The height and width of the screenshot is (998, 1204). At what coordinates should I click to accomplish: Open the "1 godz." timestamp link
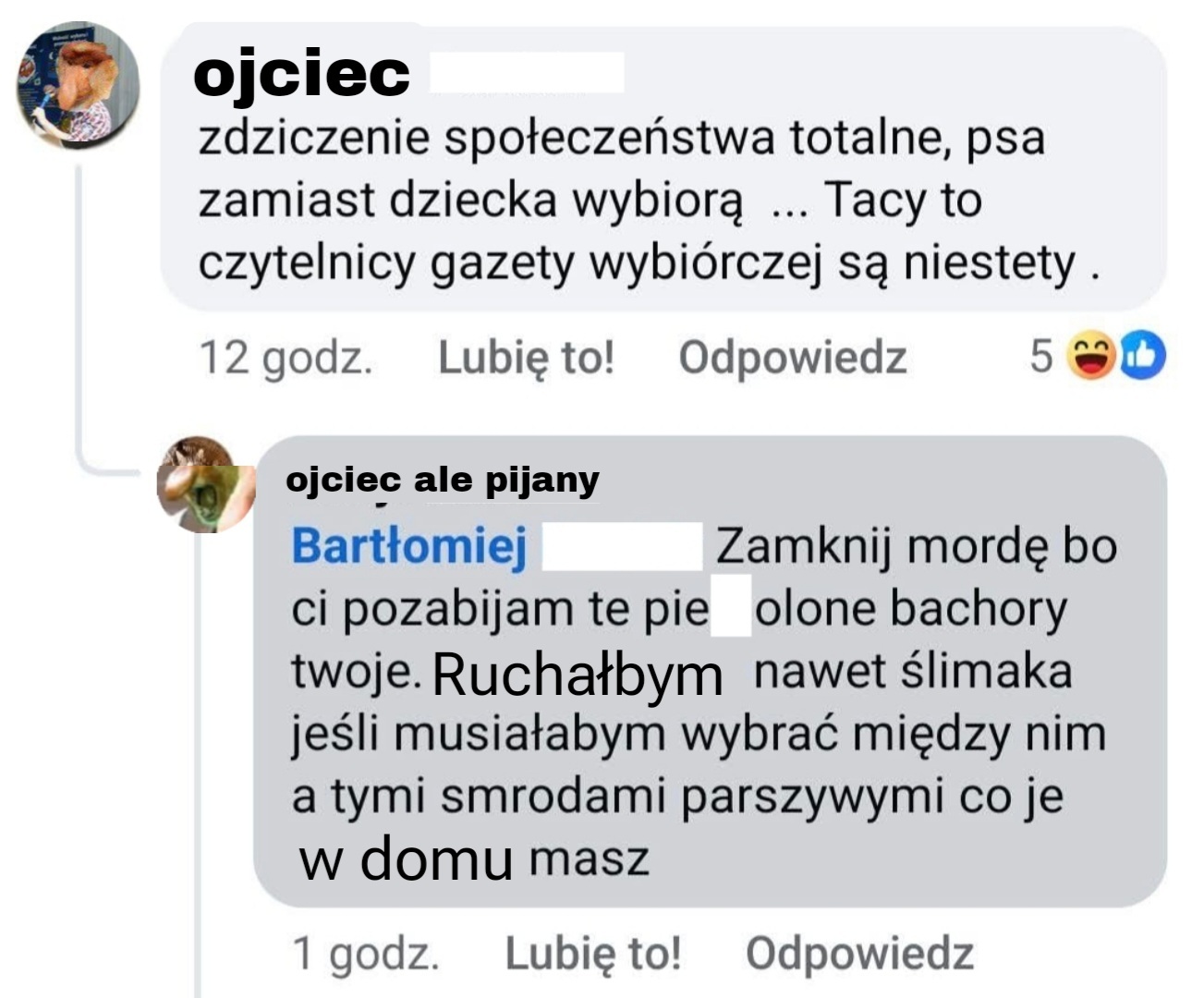365,954
